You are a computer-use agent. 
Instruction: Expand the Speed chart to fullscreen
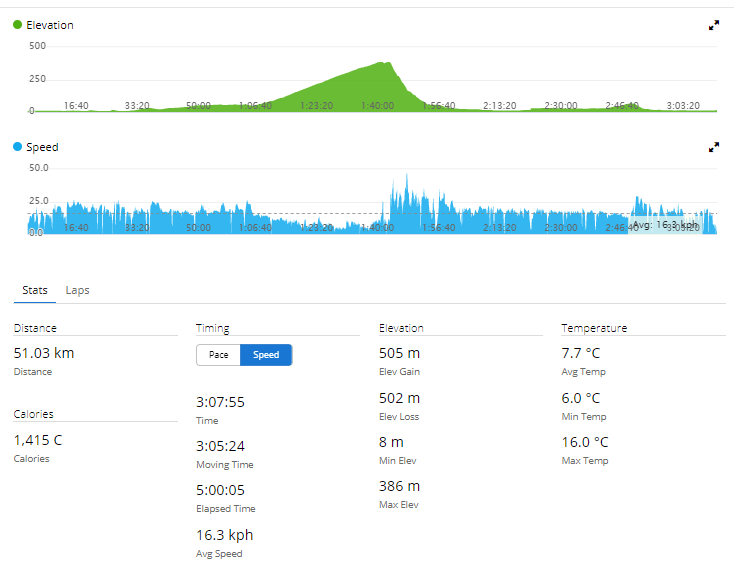pyautogui.click(x=714, y=147)
